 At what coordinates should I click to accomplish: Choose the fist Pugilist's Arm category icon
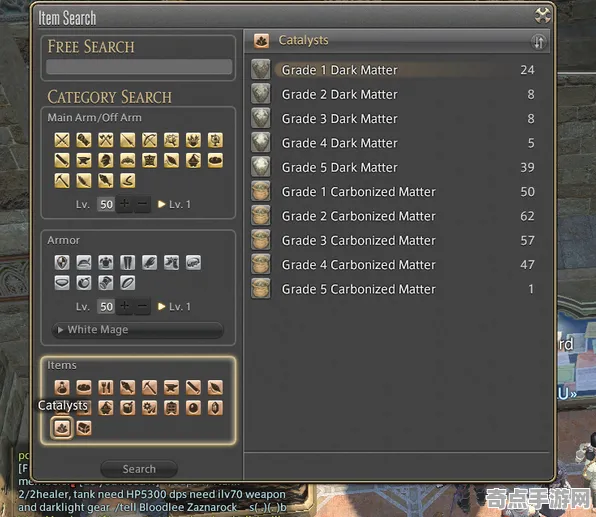(x=84, y=140)
